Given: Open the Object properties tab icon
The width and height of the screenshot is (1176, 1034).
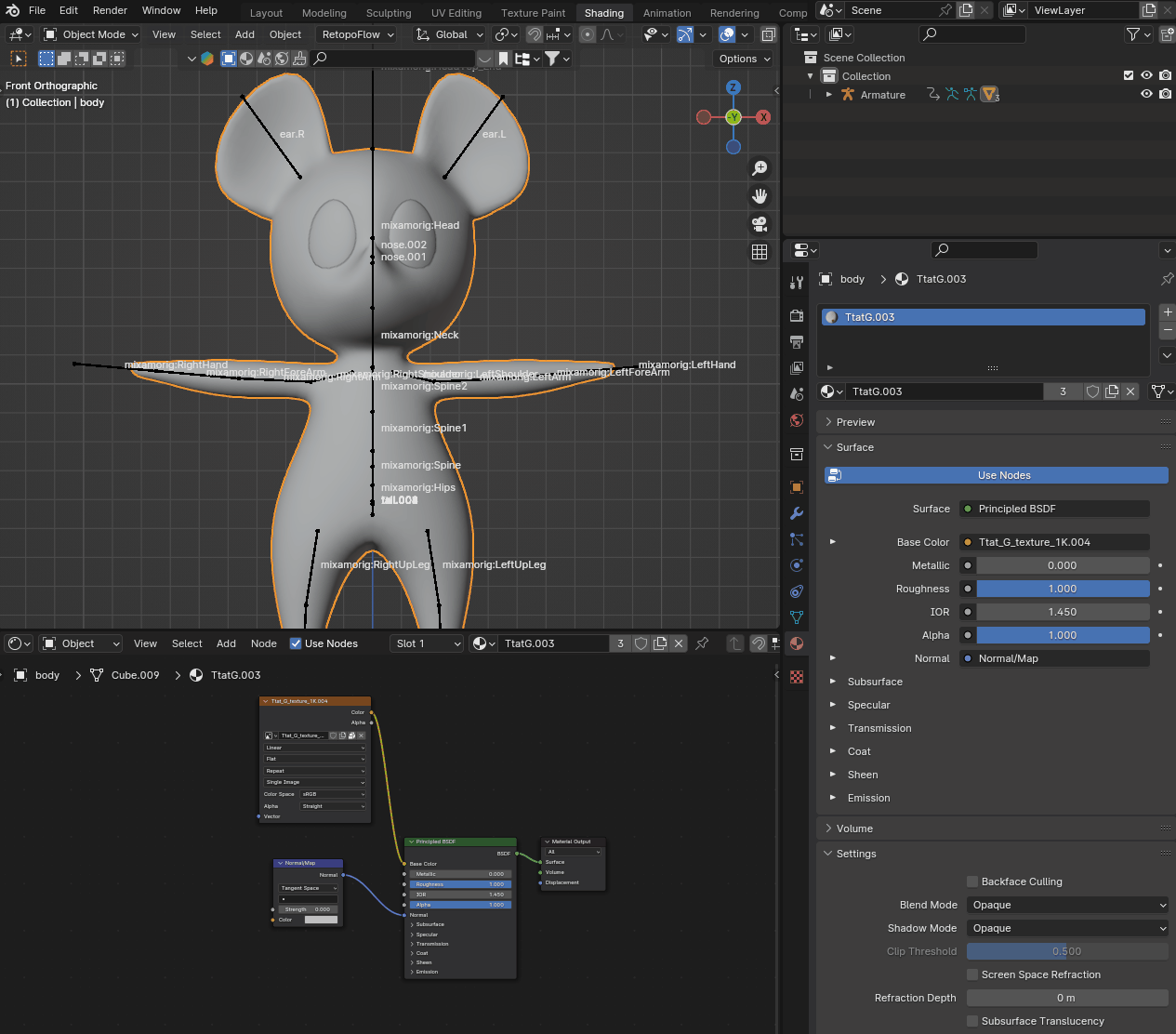Looking at the screenshot, I should 797,487.
